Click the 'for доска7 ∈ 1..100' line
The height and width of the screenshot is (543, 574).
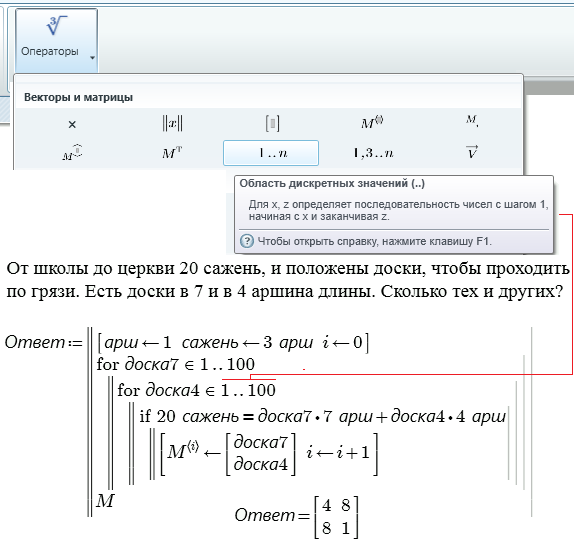click(x=176, y=364)
